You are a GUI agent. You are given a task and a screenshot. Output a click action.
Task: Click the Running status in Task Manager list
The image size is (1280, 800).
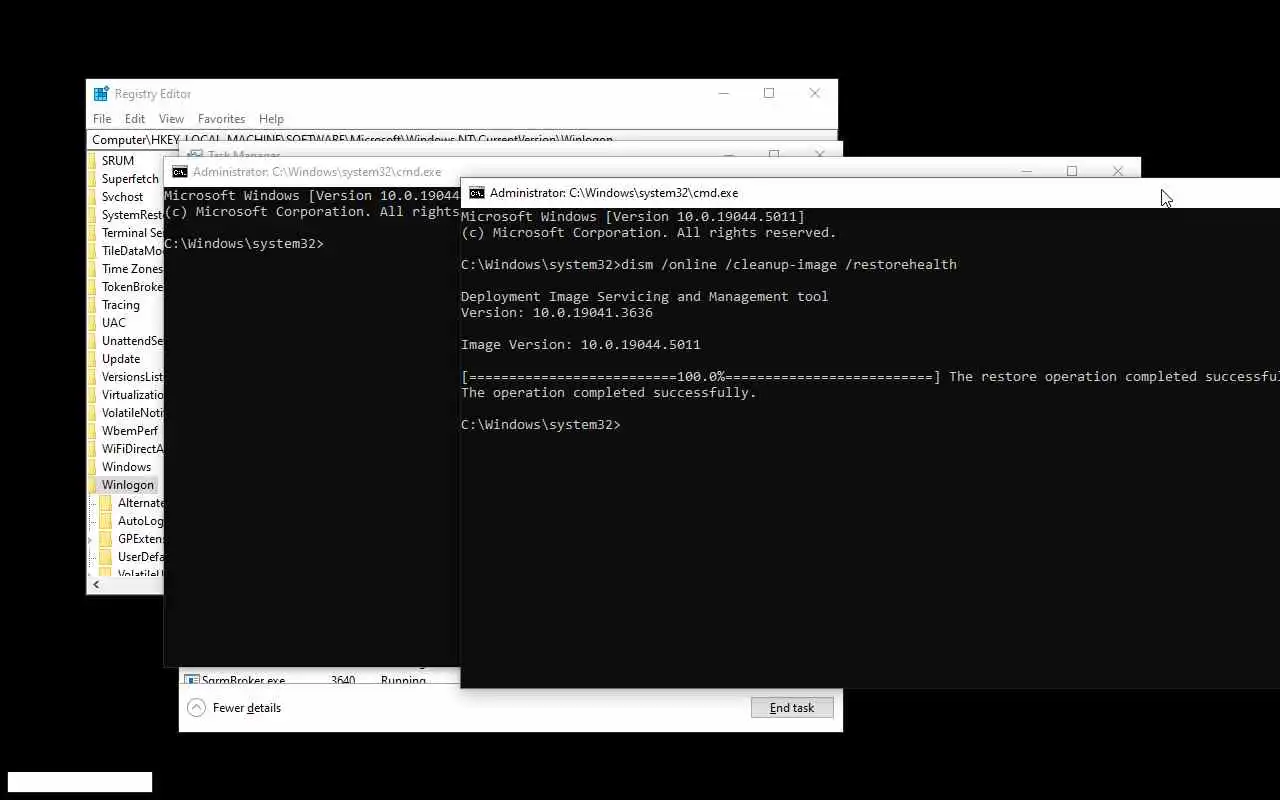click(x=403, y=680)
